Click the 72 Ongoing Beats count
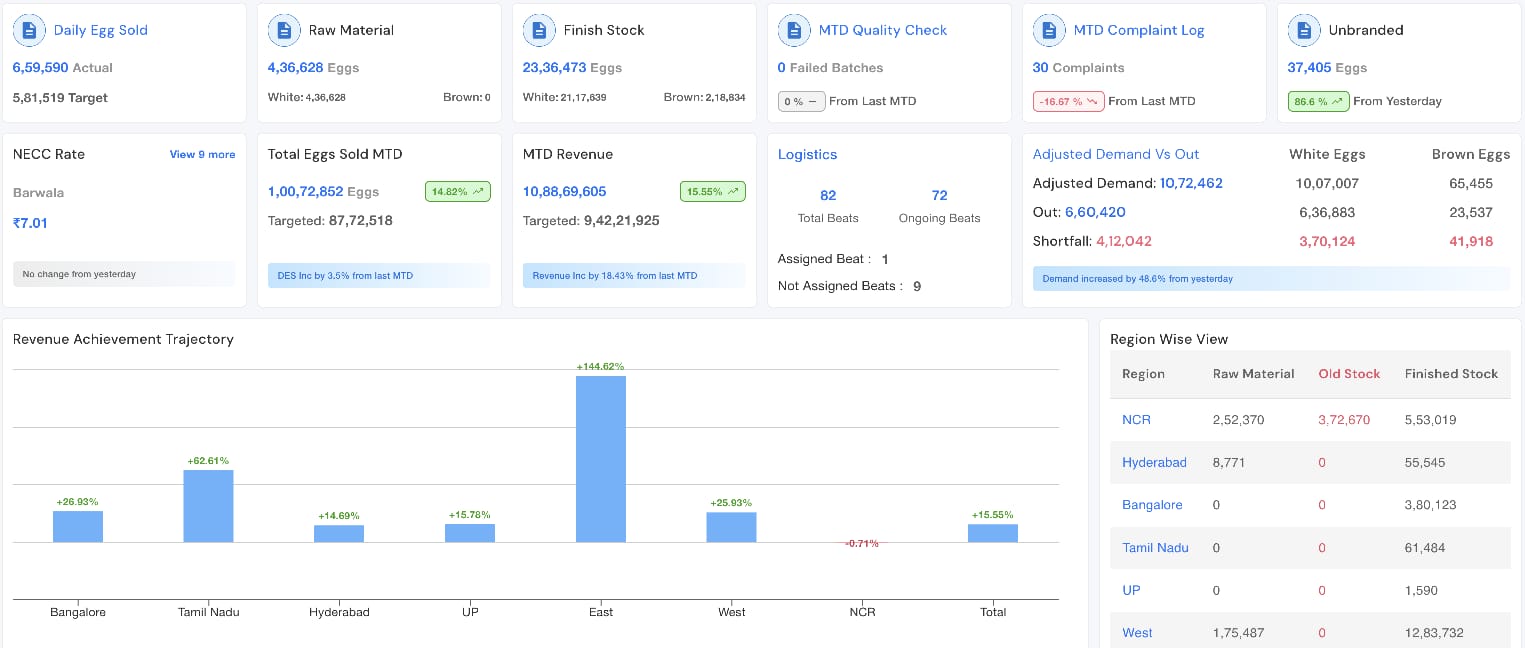1525x648 pixels. coord(939,195)
